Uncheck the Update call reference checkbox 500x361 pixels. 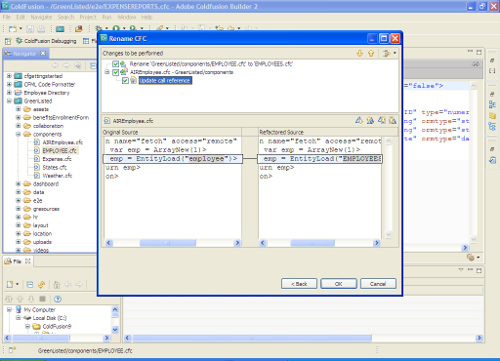pyautogui.click(x=125, y=80)
